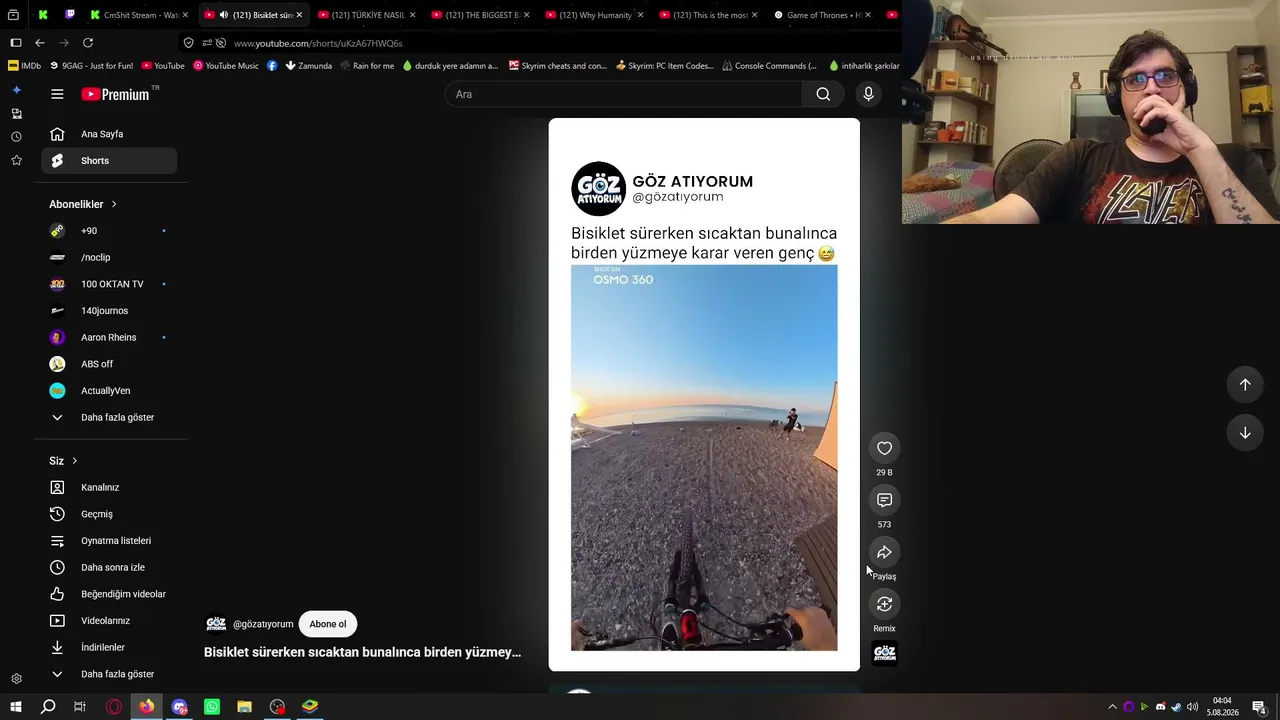This screenshot has width=1280, height=720.
Task: Share this Short via Paylaş
Action: click(884, 552)
